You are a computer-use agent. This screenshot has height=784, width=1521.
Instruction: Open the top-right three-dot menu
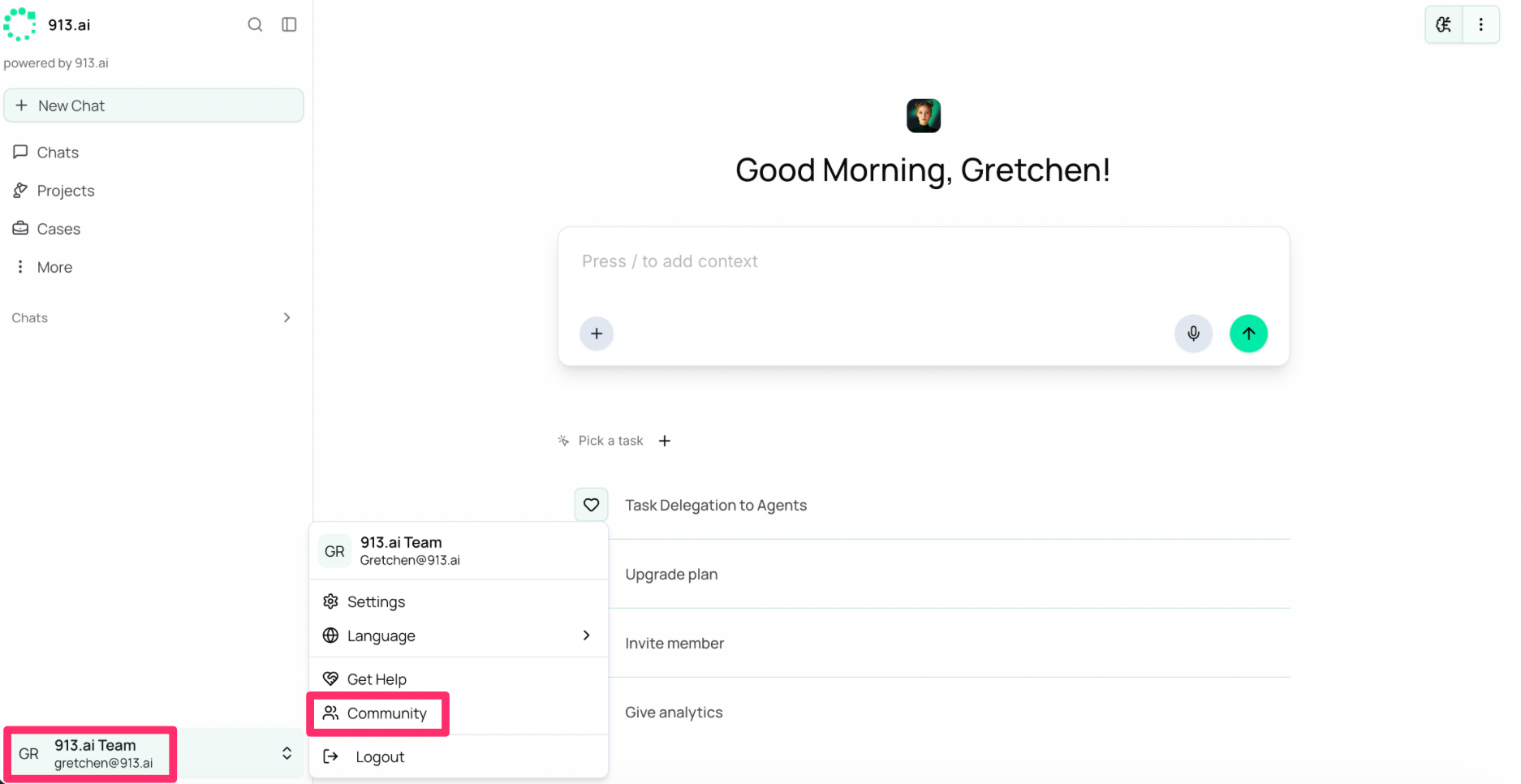(x=1481, y=24)
